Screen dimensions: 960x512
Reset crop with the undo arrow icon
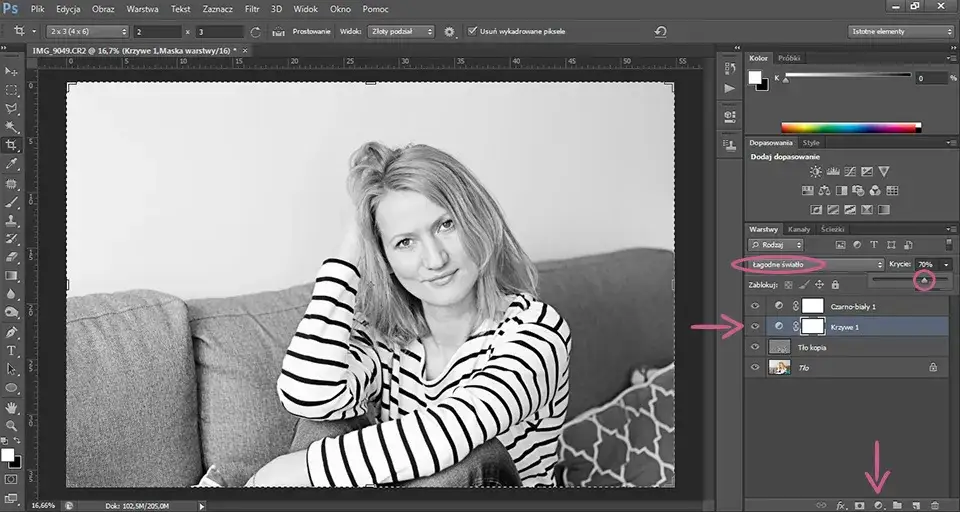(660, 31)
